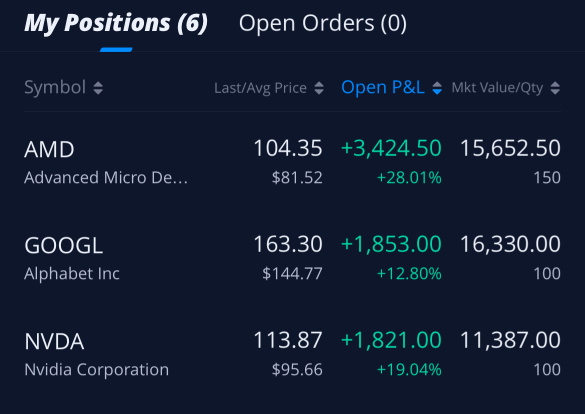Open the Open Orders (0) tab
Viewport: 585px width, 414px height.
[323, 23]
